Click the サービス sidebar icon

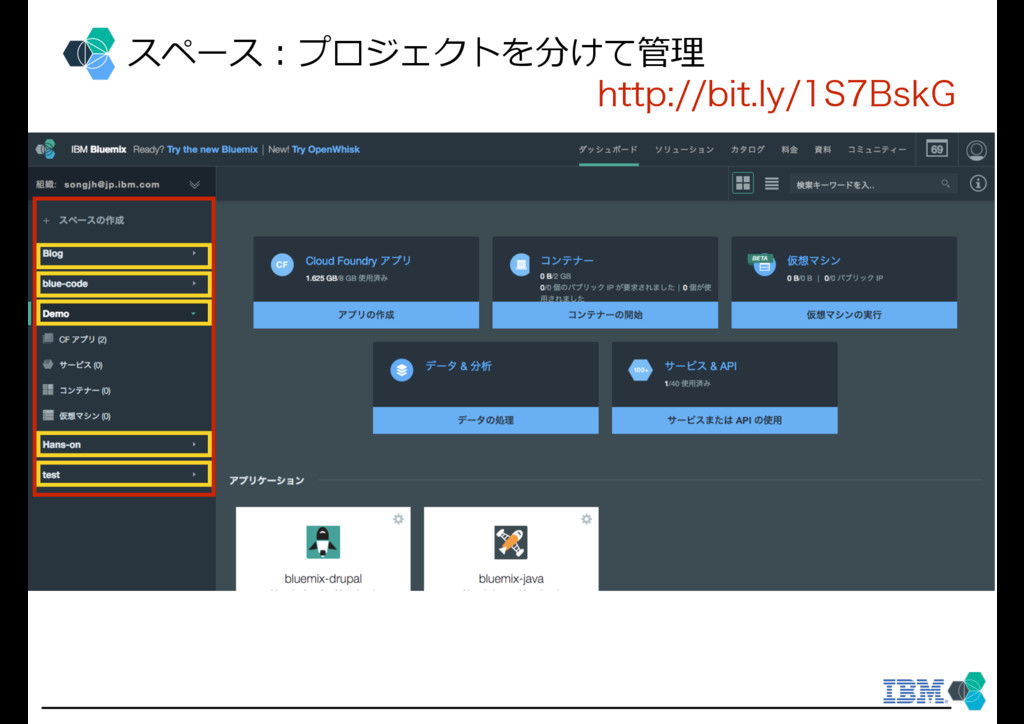coord(48,364)
